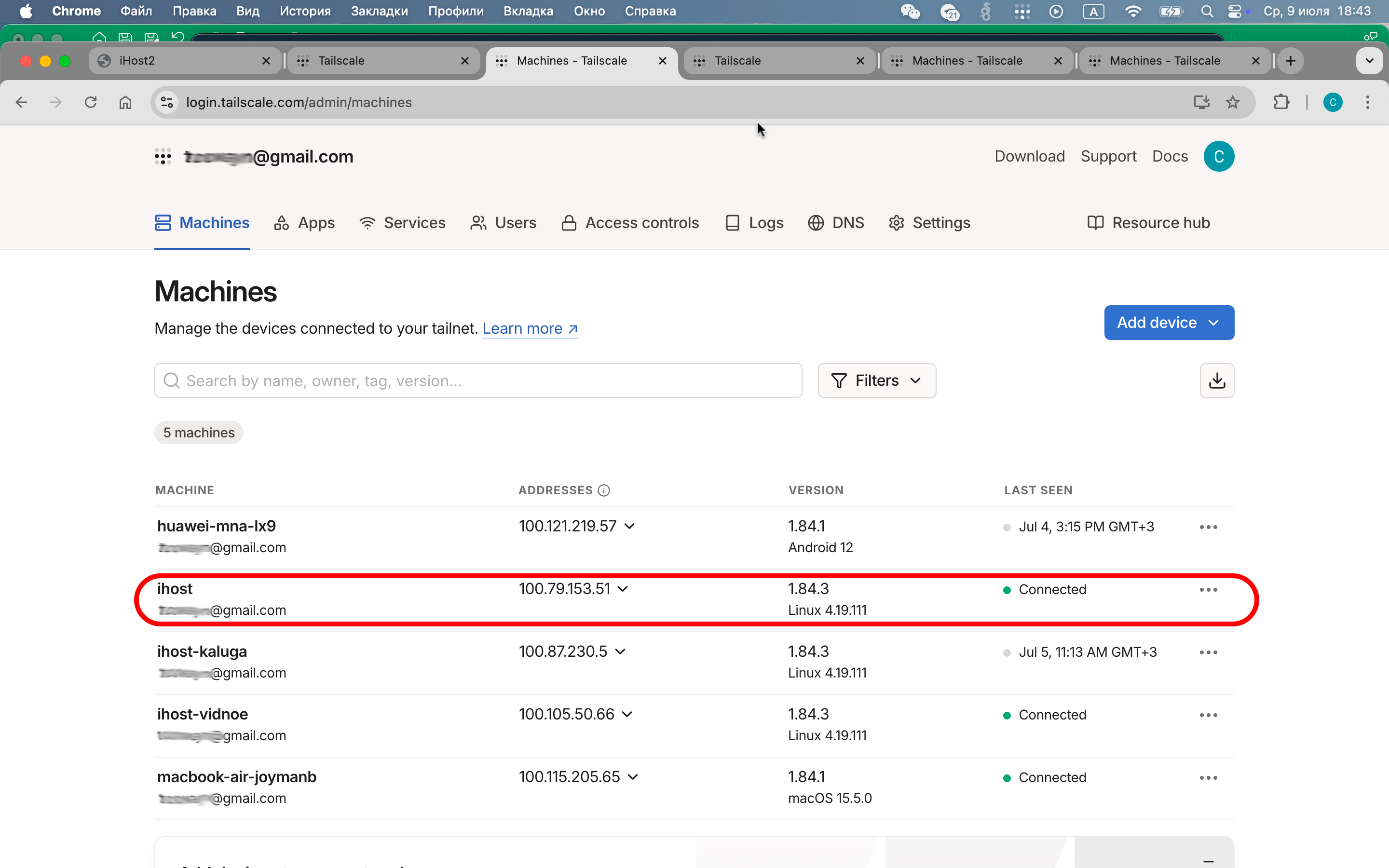
Task: Open the Закладки menu in menu bar
Action: point(380,12)
